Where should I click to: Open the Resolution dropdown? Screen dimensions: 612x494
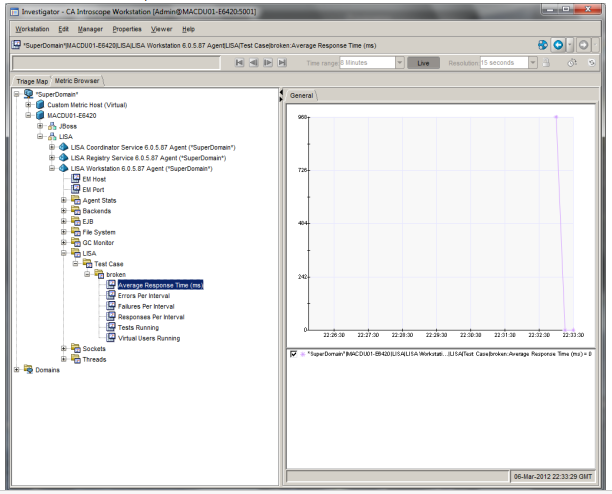533,63
